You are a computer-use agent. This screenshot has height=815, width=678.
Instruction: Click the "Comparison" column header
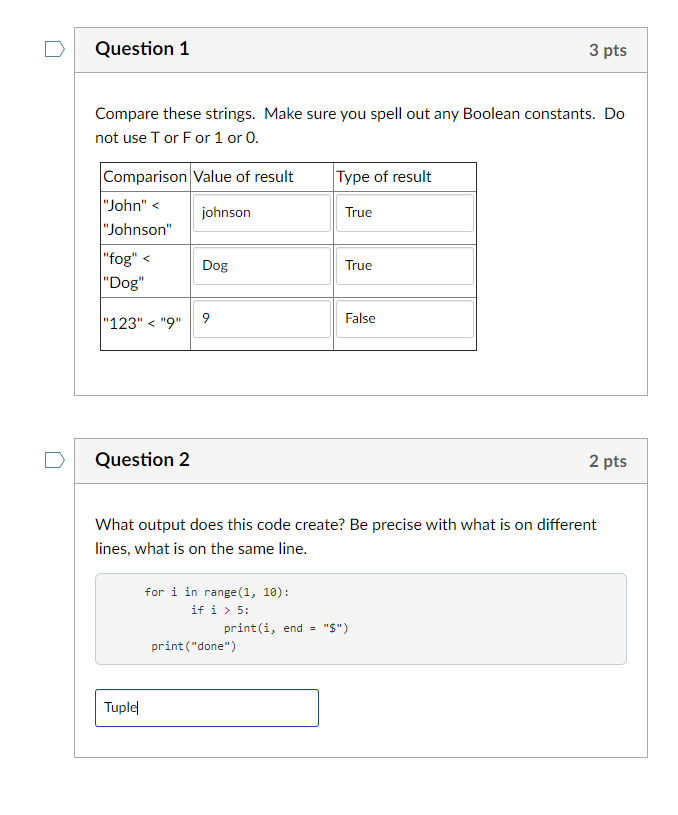point(145,176)
